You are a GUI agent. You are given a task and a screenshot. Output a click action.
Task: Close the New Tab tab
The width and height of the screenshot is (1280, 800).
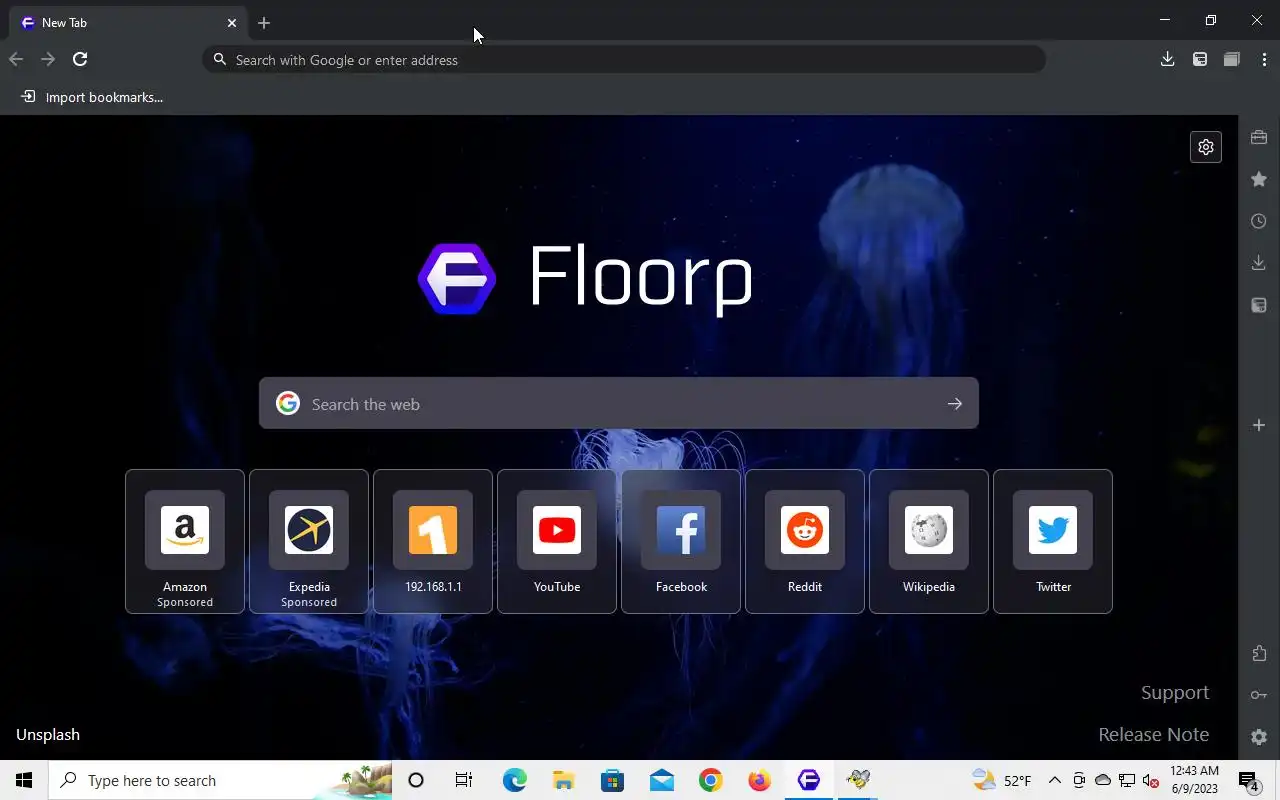(232, 22)
